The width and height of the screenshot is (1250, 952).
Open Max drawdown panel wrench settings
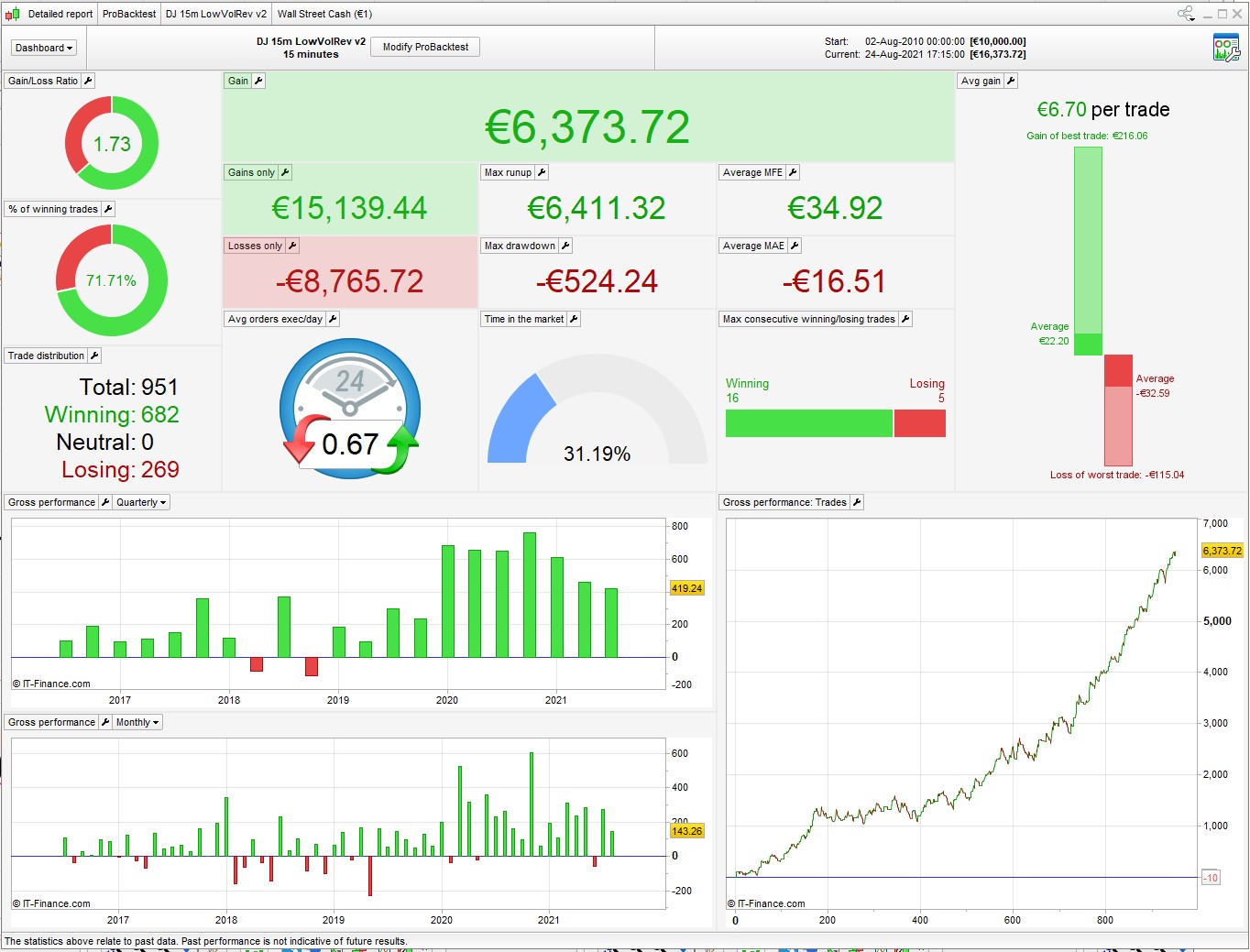click(565, 246)
